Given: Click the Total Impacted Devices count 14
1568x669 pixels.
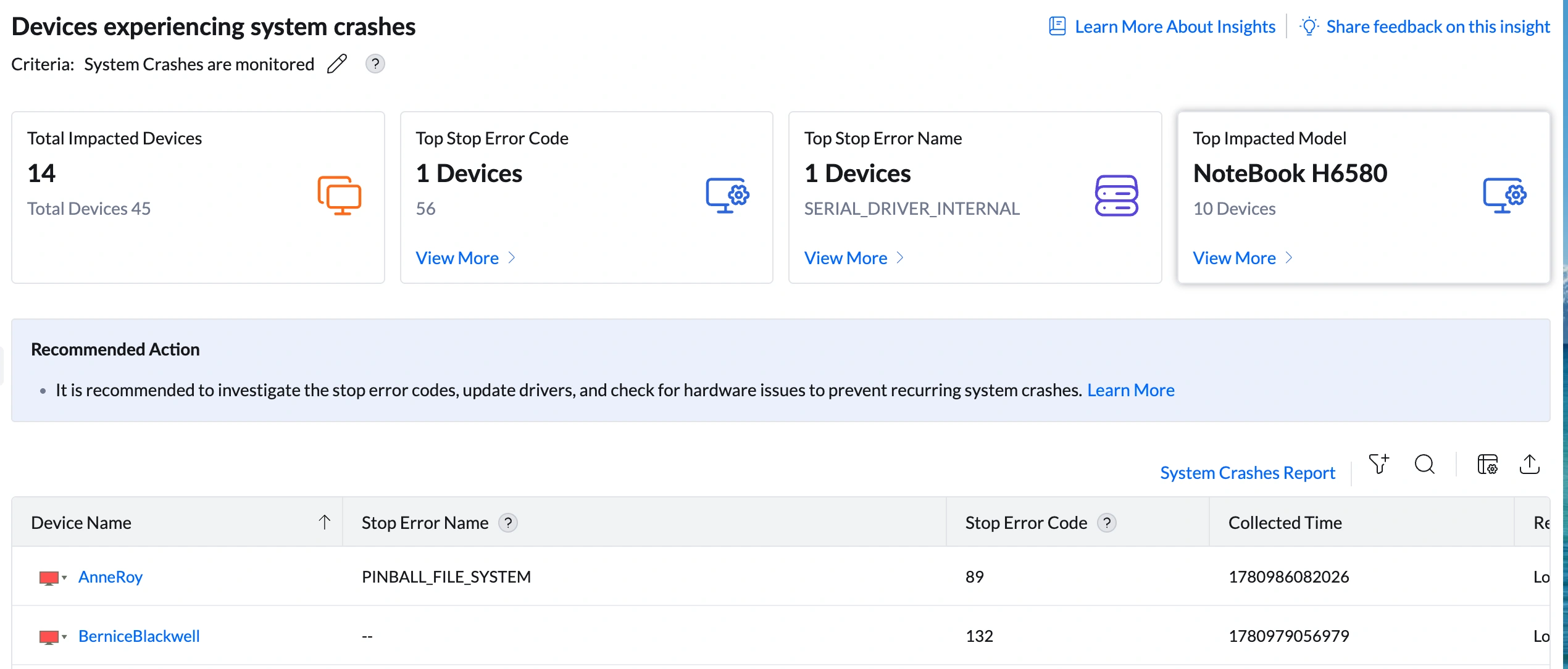Looking at the screenshot, I should [x=41, y=173].
